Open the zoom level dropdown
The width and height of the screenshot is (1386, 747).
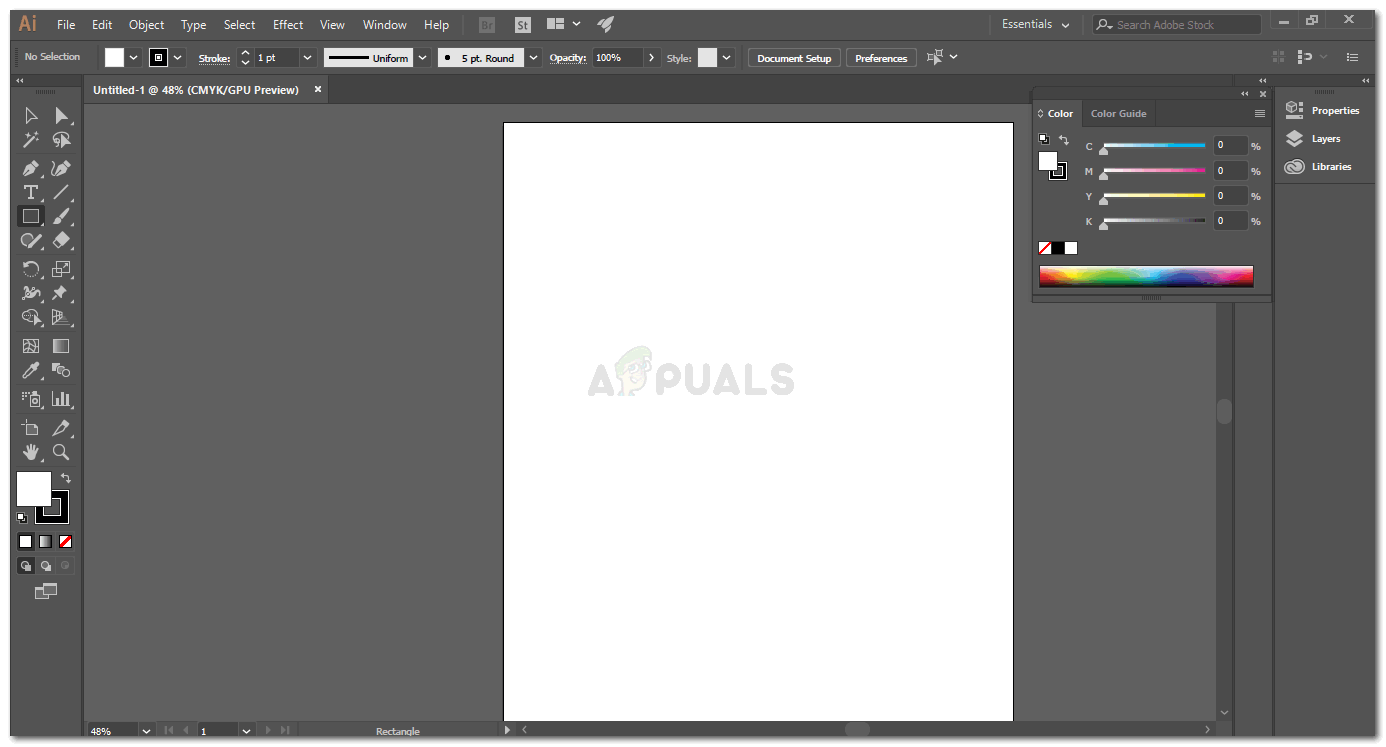[146, 731]
